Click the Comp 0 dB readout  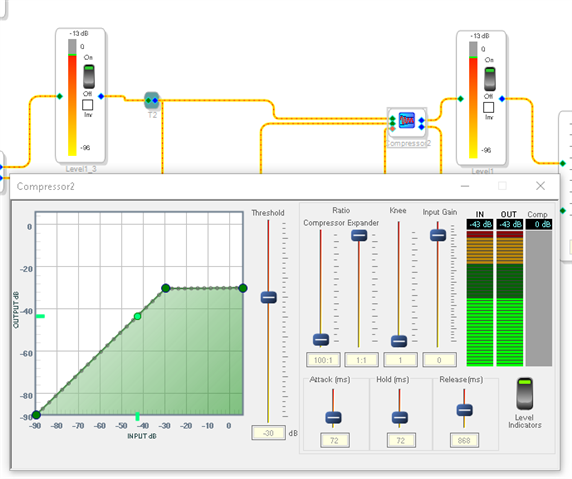[539, 224]
